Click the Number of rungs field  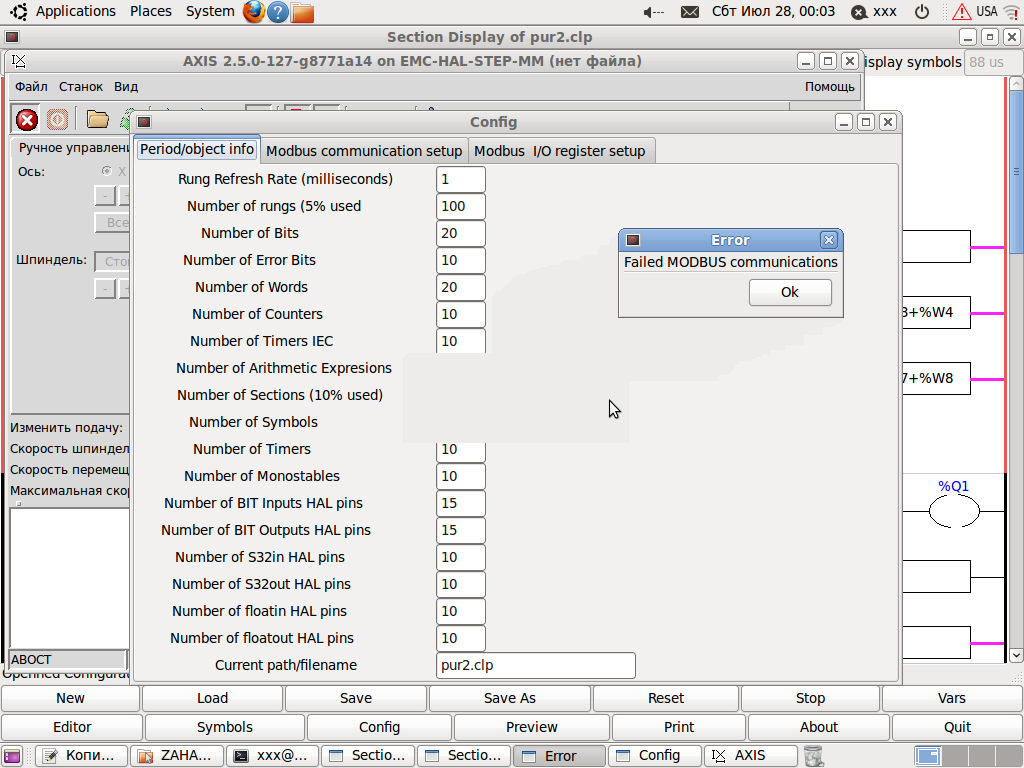461,206
